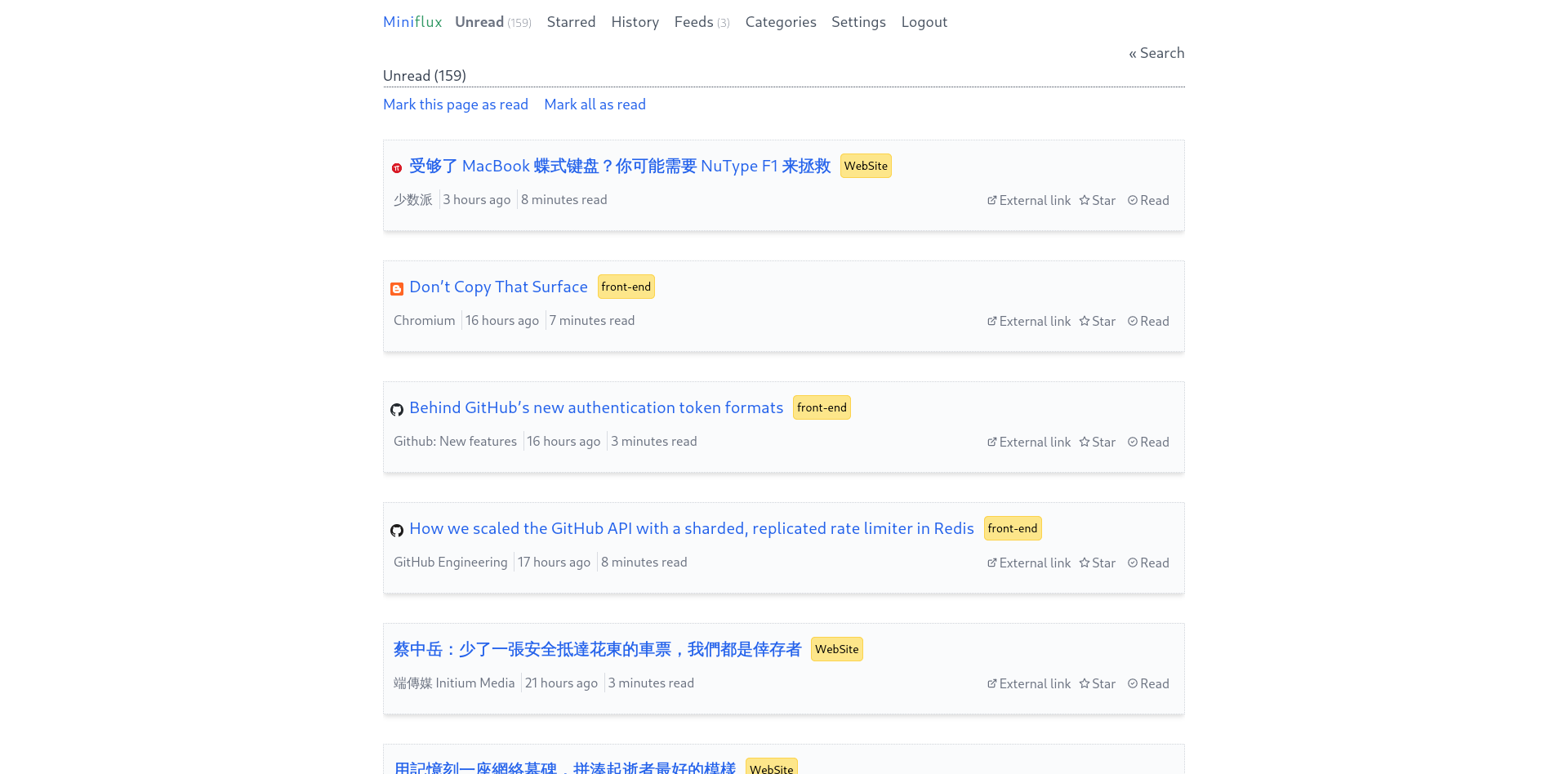Open the Settings menu item

(858, 22)
